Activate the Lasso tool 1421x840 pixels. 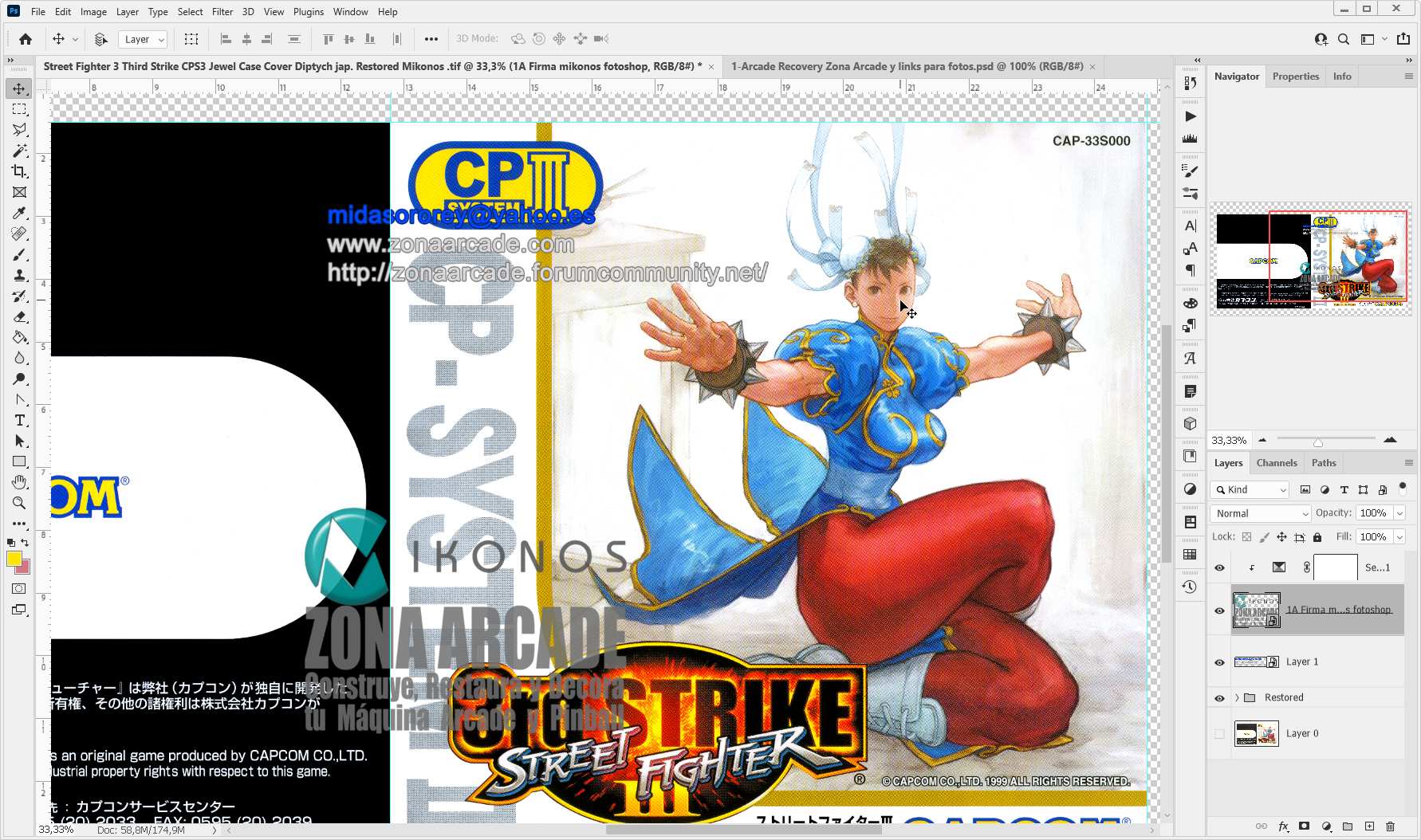[x=18, y=129]
